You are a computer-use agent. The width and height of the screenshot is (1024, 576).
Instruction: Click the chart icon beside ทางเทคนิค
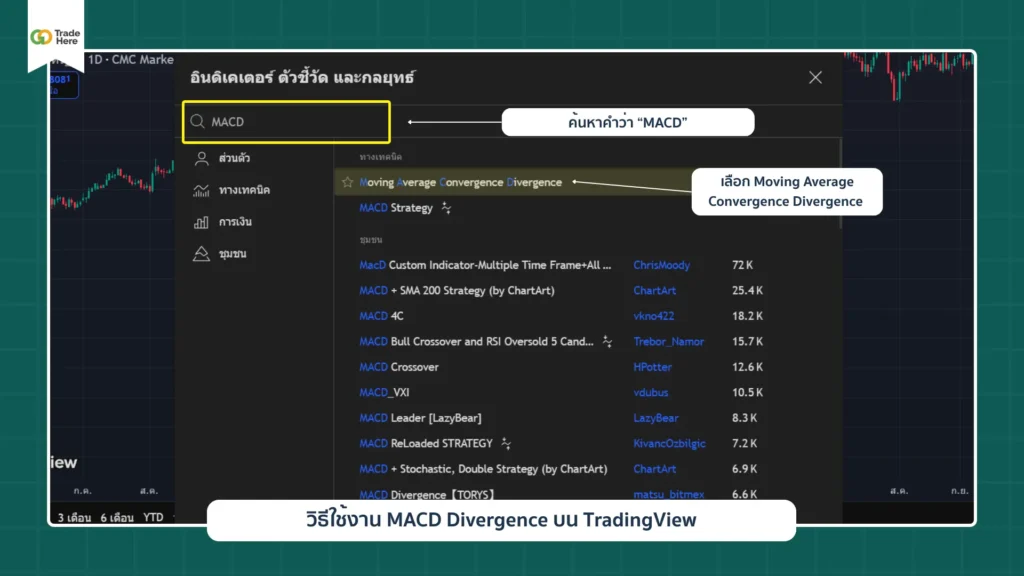201,190
